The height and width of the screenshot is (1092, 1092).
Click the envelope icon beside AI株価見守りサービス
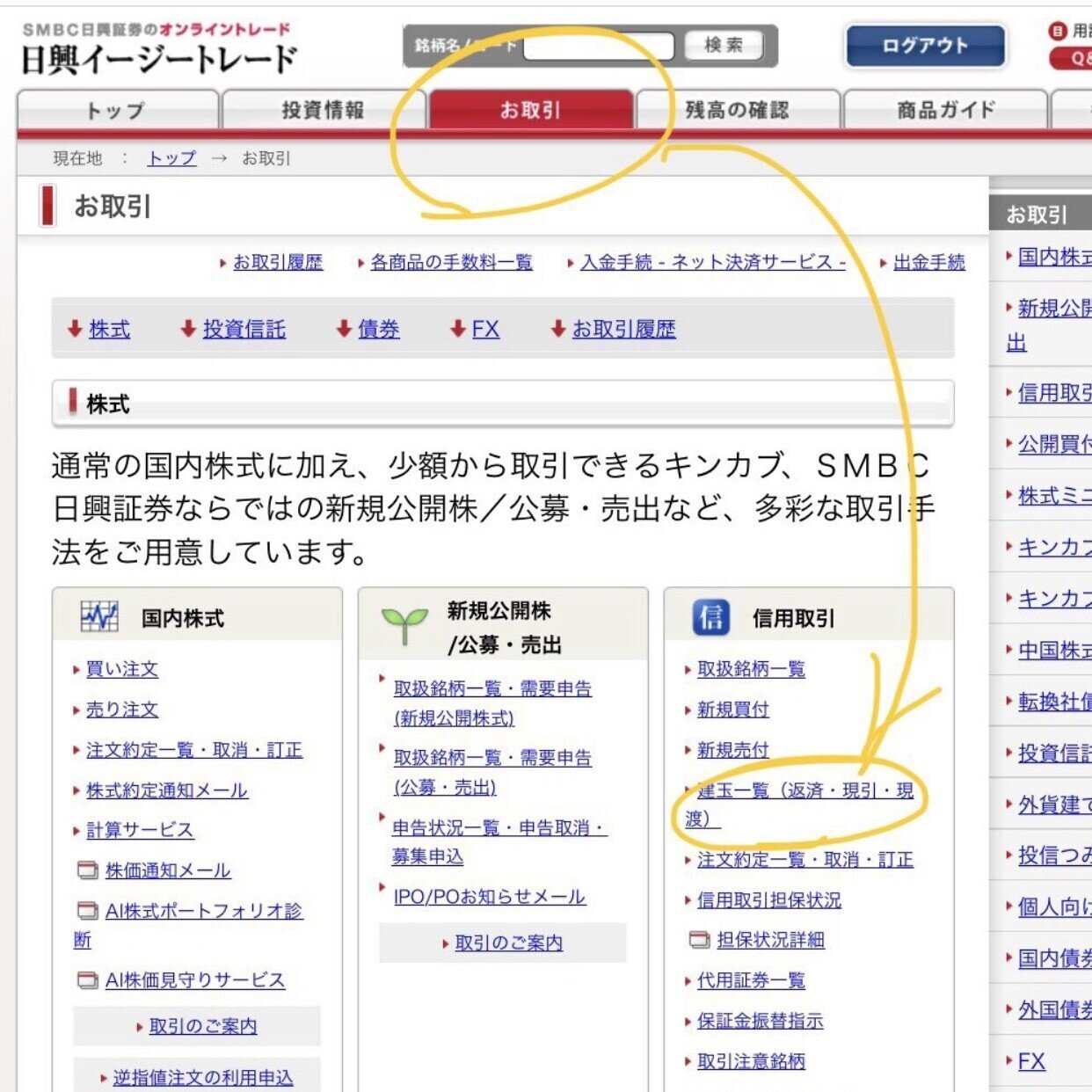click(x=86, y=978)
